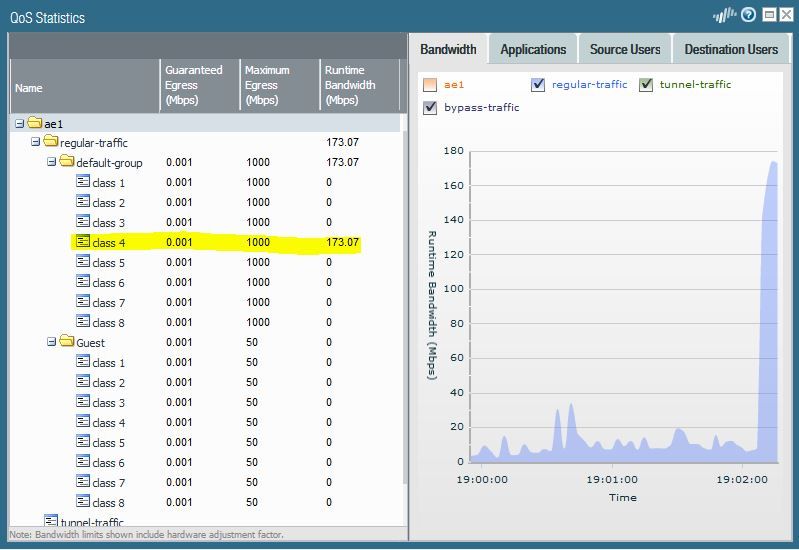
Task: Collapse the Guest tree node
Action: (x=51, y=343)
